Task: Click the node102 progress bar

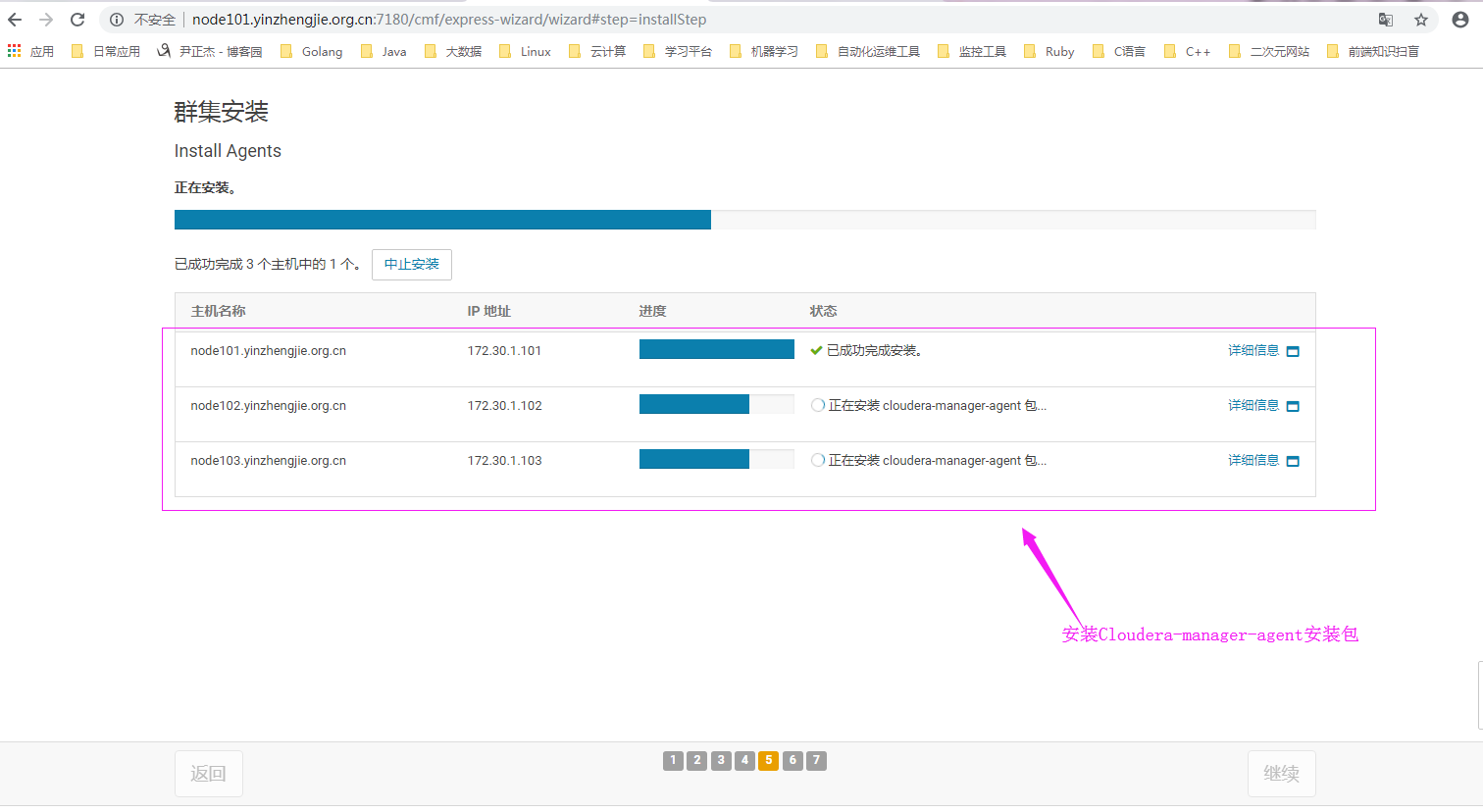Action: click(717, 404)
